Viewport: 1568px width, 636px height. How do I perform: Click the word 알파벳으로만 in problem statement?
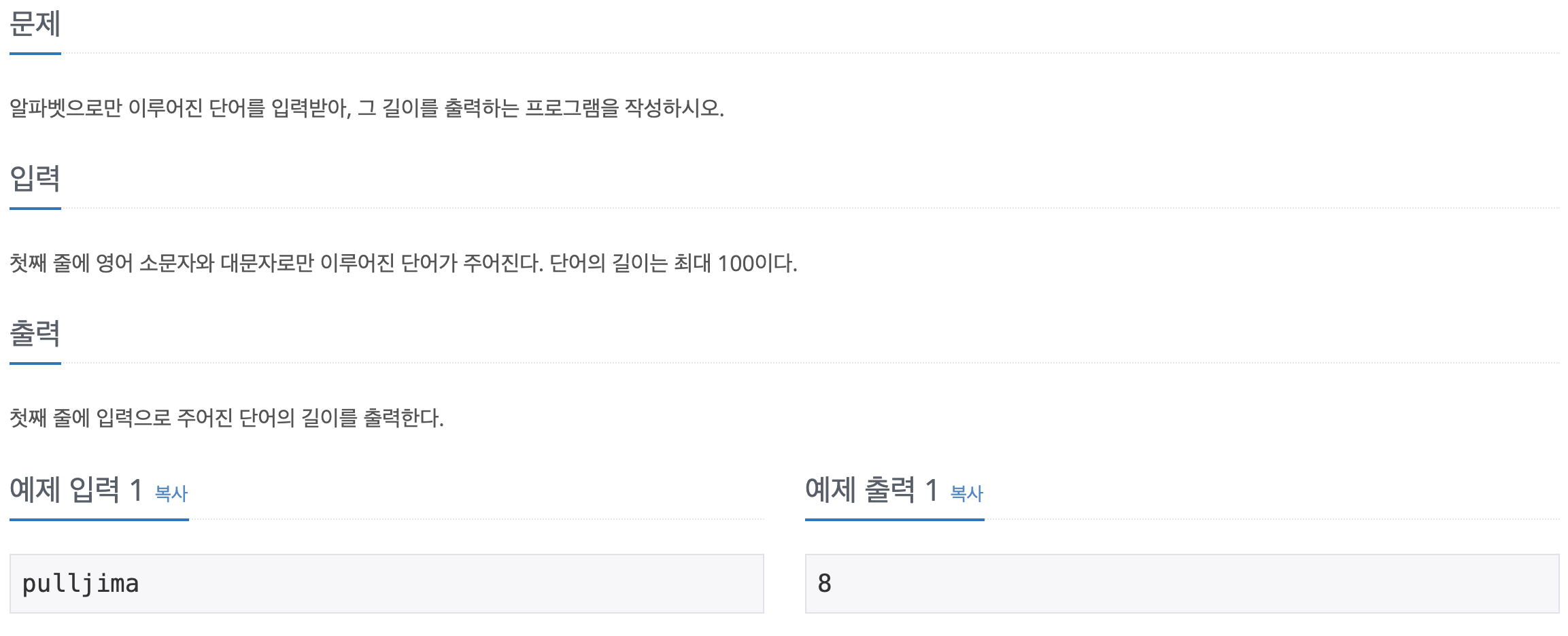coord(66,108)
